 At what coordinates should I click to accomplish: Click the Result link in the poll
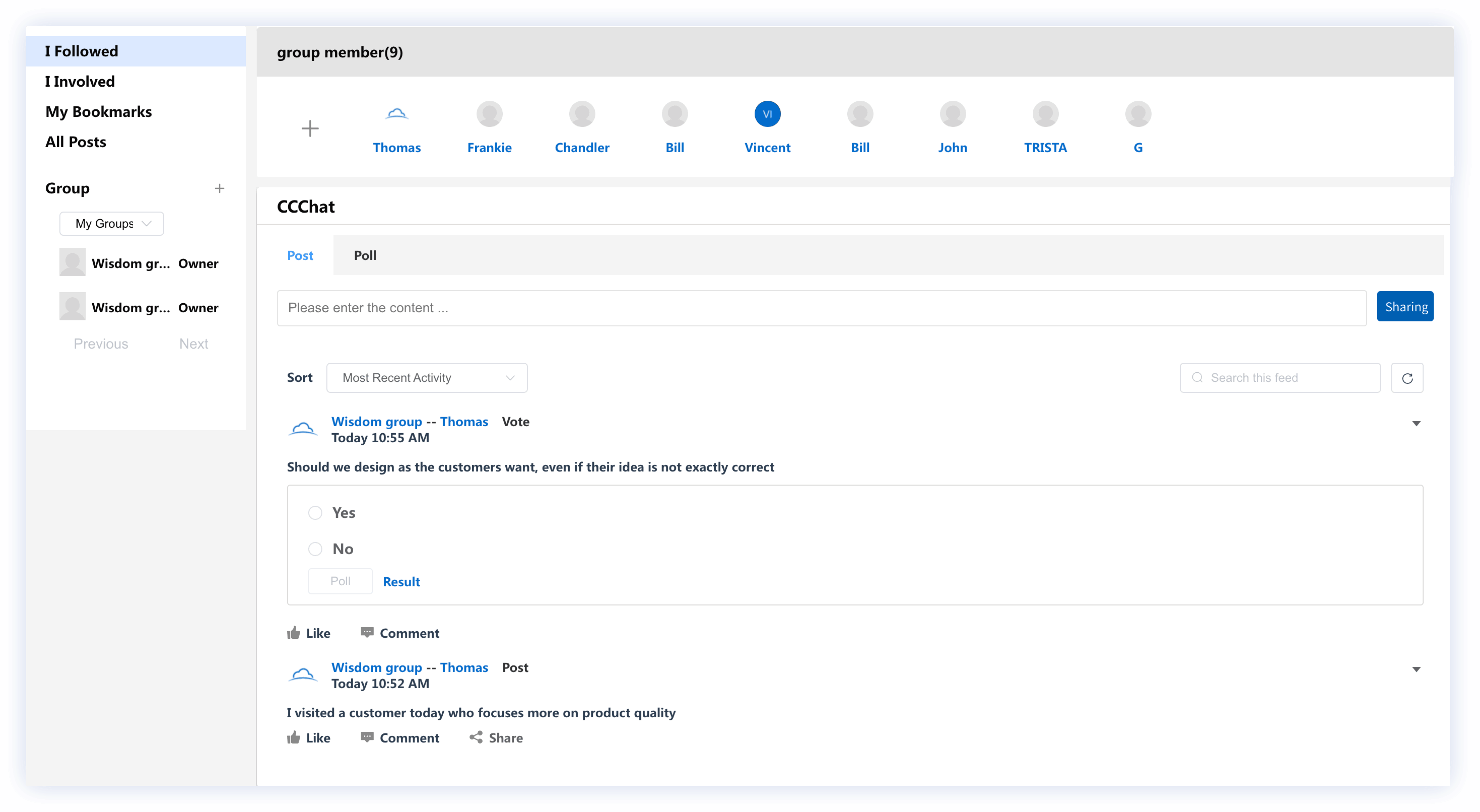[401, 582]
